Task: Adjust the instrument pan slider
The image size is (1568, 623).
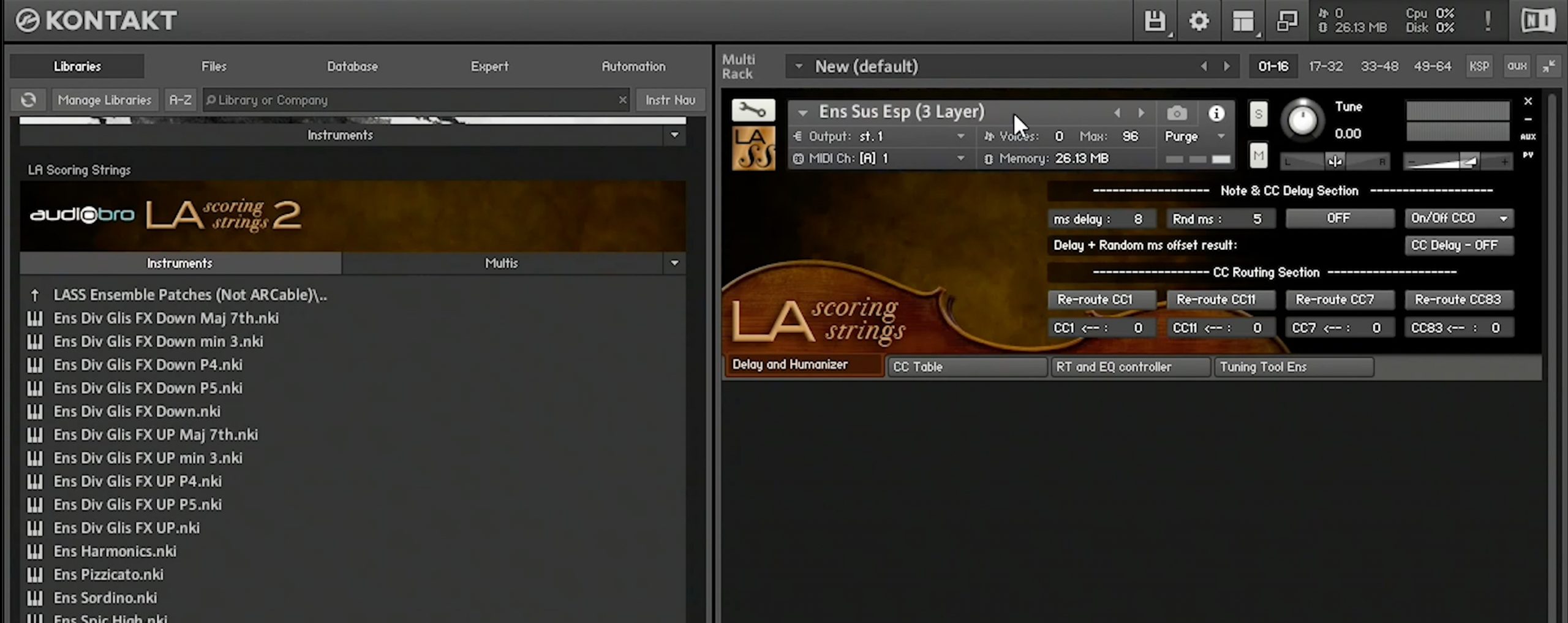Action: tap(1334, 162)
